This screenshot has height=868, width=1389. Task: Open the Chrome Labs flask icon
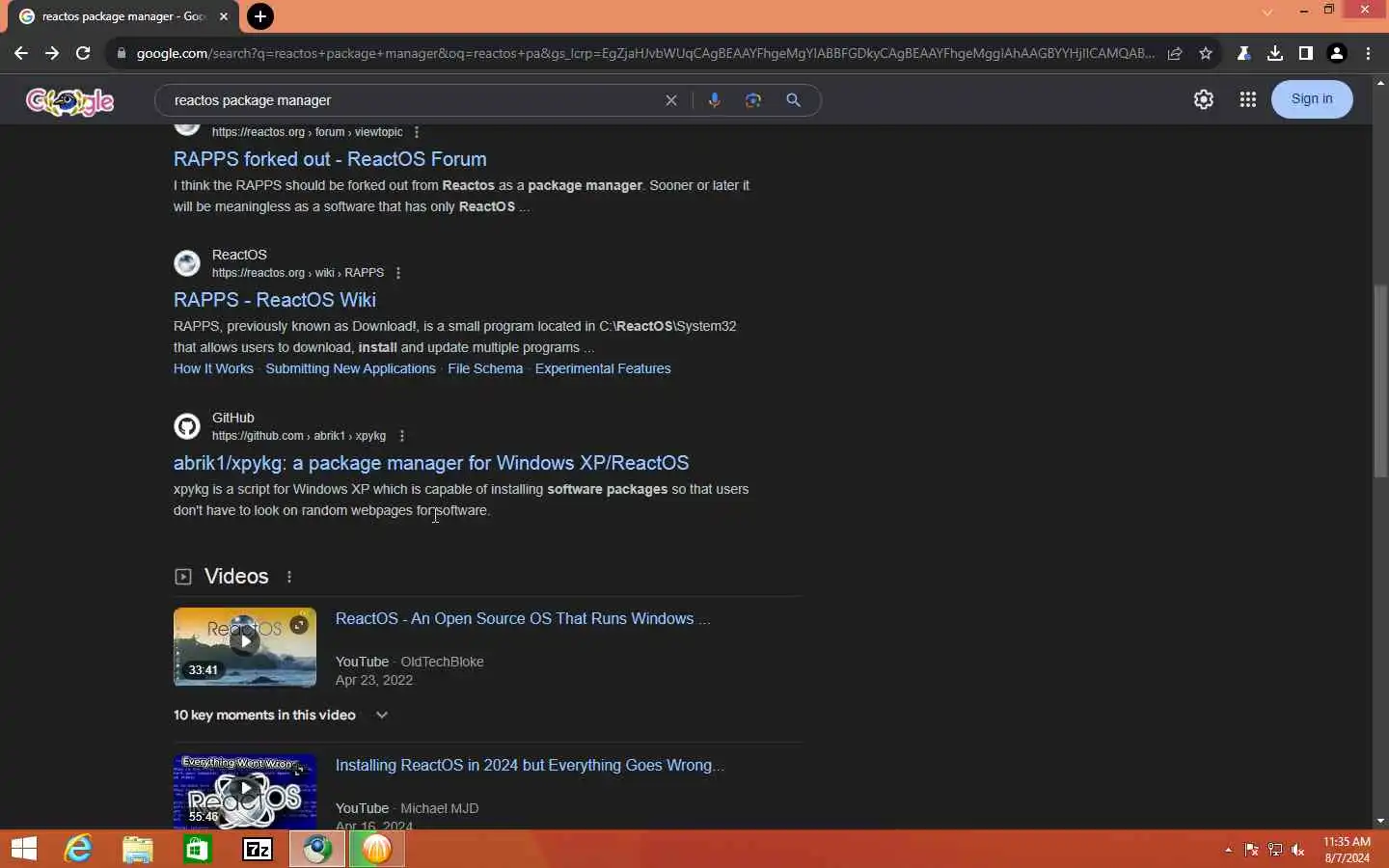pos(1244,54)
